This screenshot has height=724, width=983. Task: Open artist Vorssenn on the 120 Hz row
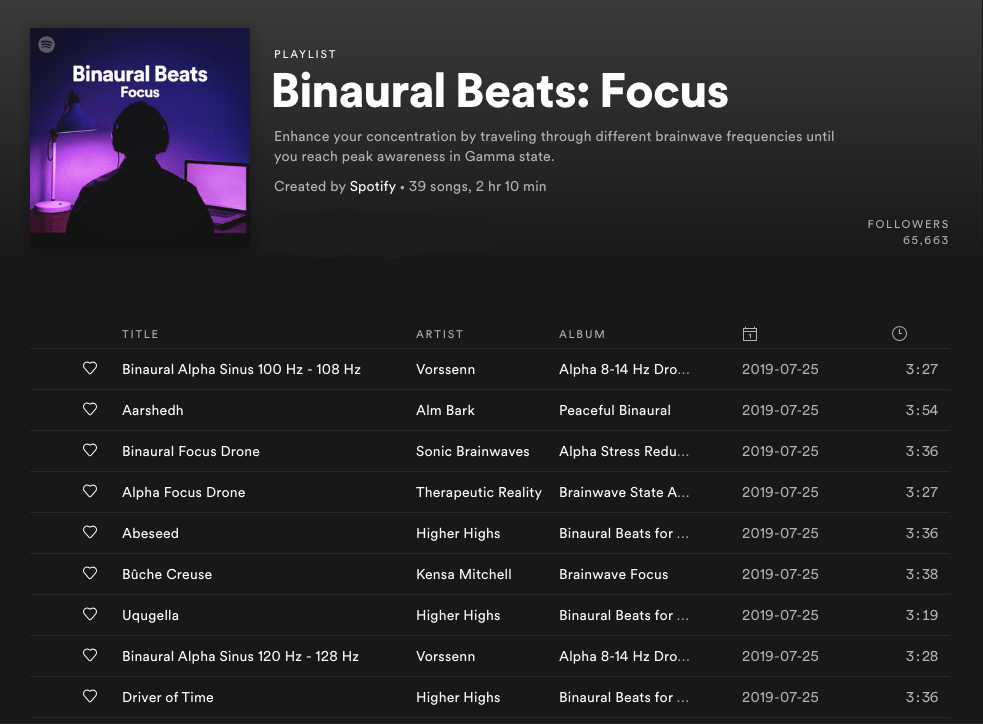[x=446, y=656]
